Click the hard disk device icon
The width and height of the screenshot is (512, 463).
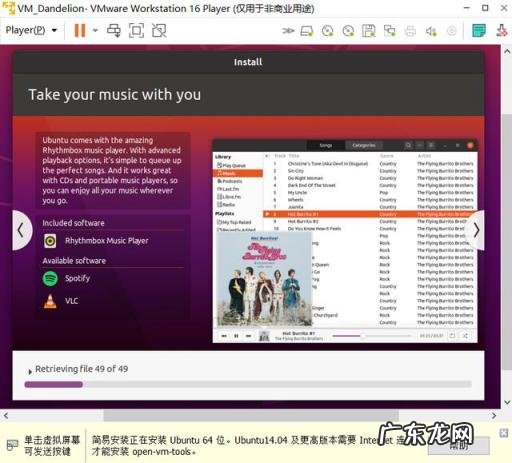tap(307, 31)
